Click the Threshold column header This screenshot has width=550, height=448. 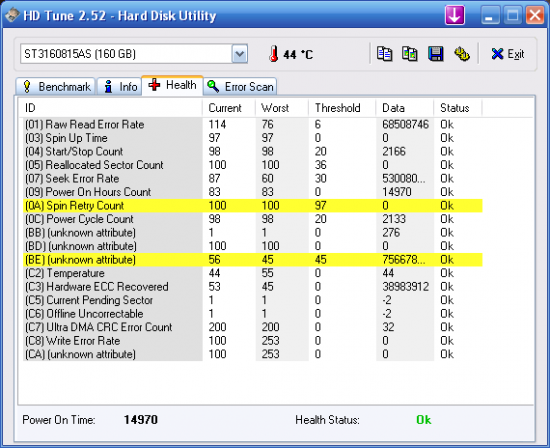pos(342,108)
